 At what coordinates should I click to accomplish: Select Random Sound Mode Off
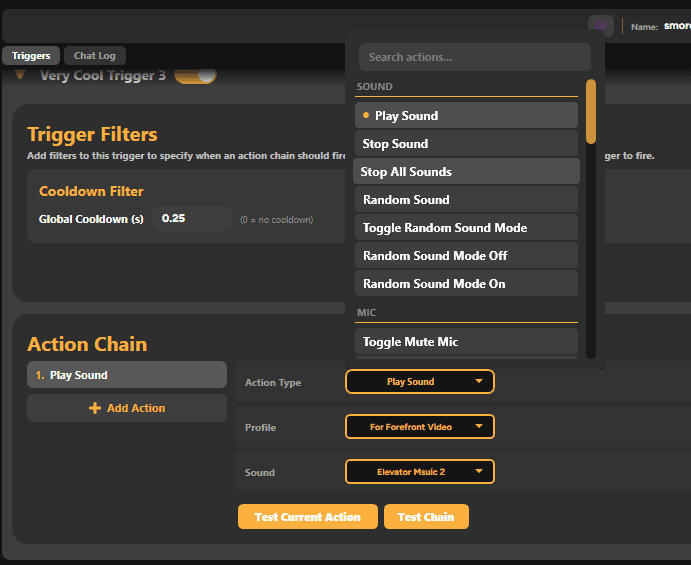click(x=466, y=256)
